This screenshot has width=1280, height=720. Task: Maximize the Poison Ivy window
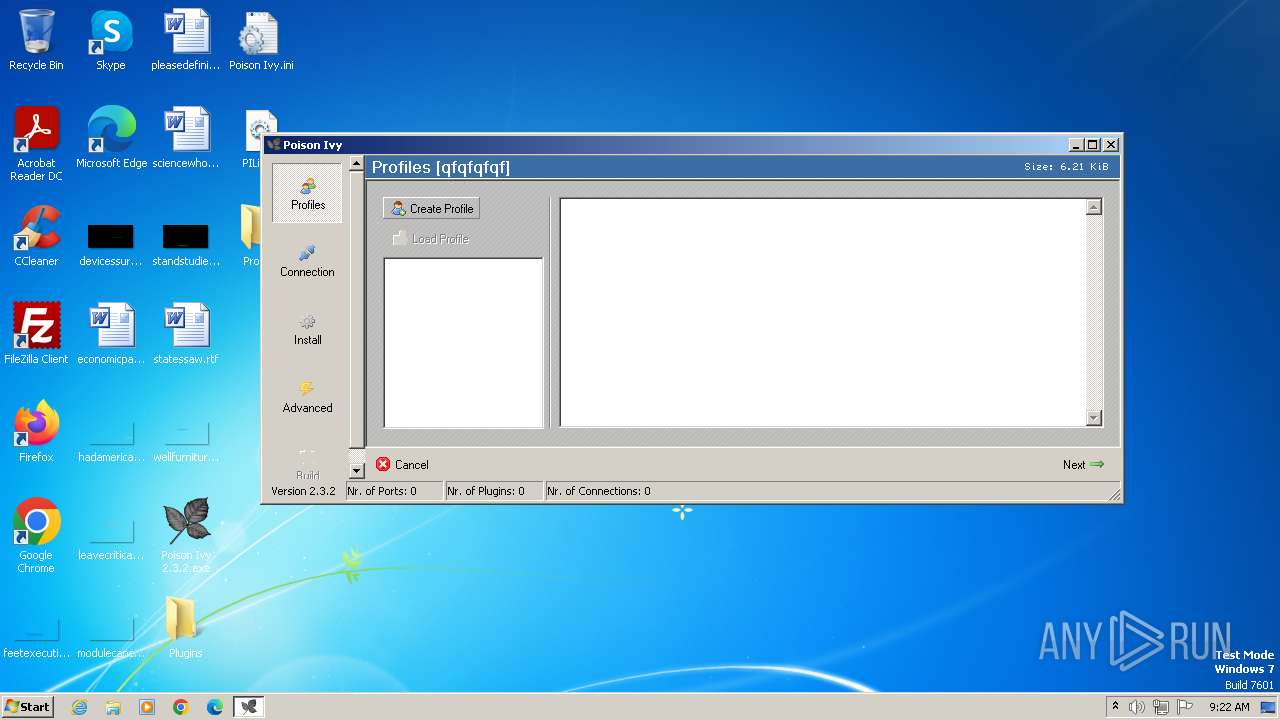point(1093,145)
